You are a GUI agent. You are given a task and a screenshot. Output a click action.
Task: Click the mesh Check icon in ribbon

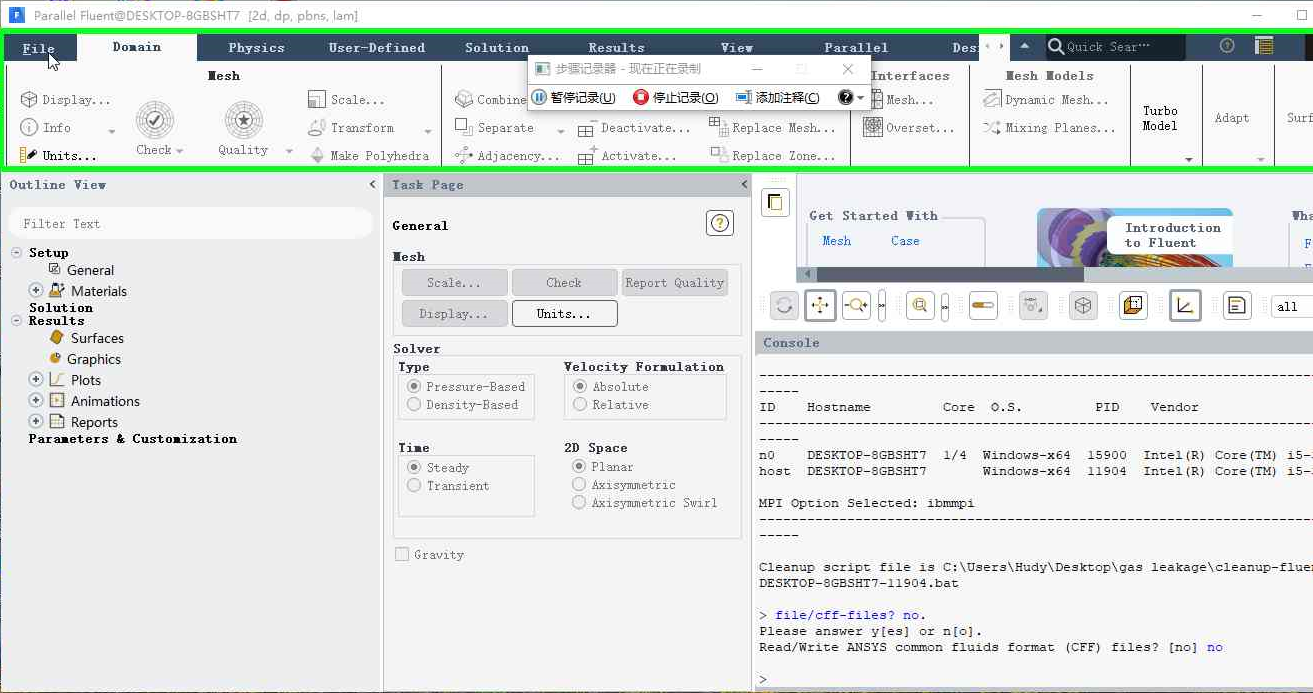pyautogui.click(x=155, y=120)
